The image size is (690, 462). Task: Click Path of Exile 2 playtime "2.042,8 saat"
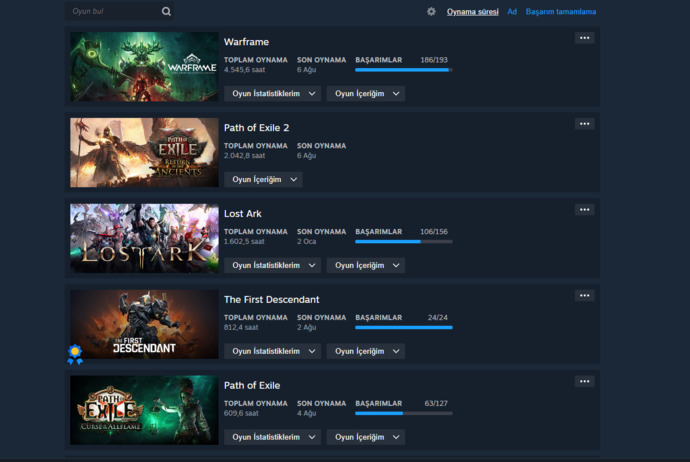(244, 155)
